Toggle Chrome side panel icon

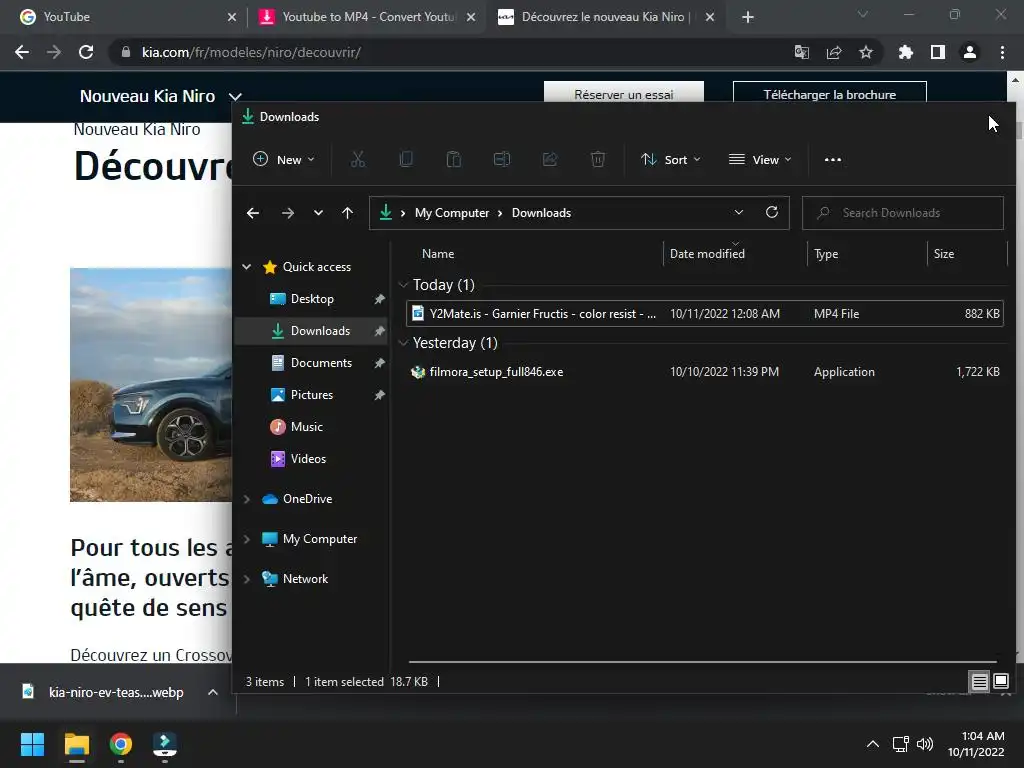(x=938, y=52)
